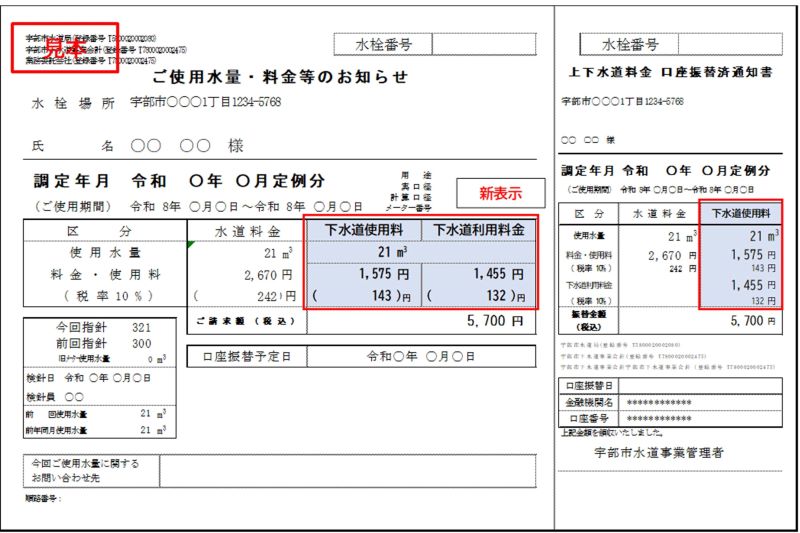Click the 上記金額を領収いたしました。 sentence
This screenshot has height=533, width=800.
pos(612,433)
